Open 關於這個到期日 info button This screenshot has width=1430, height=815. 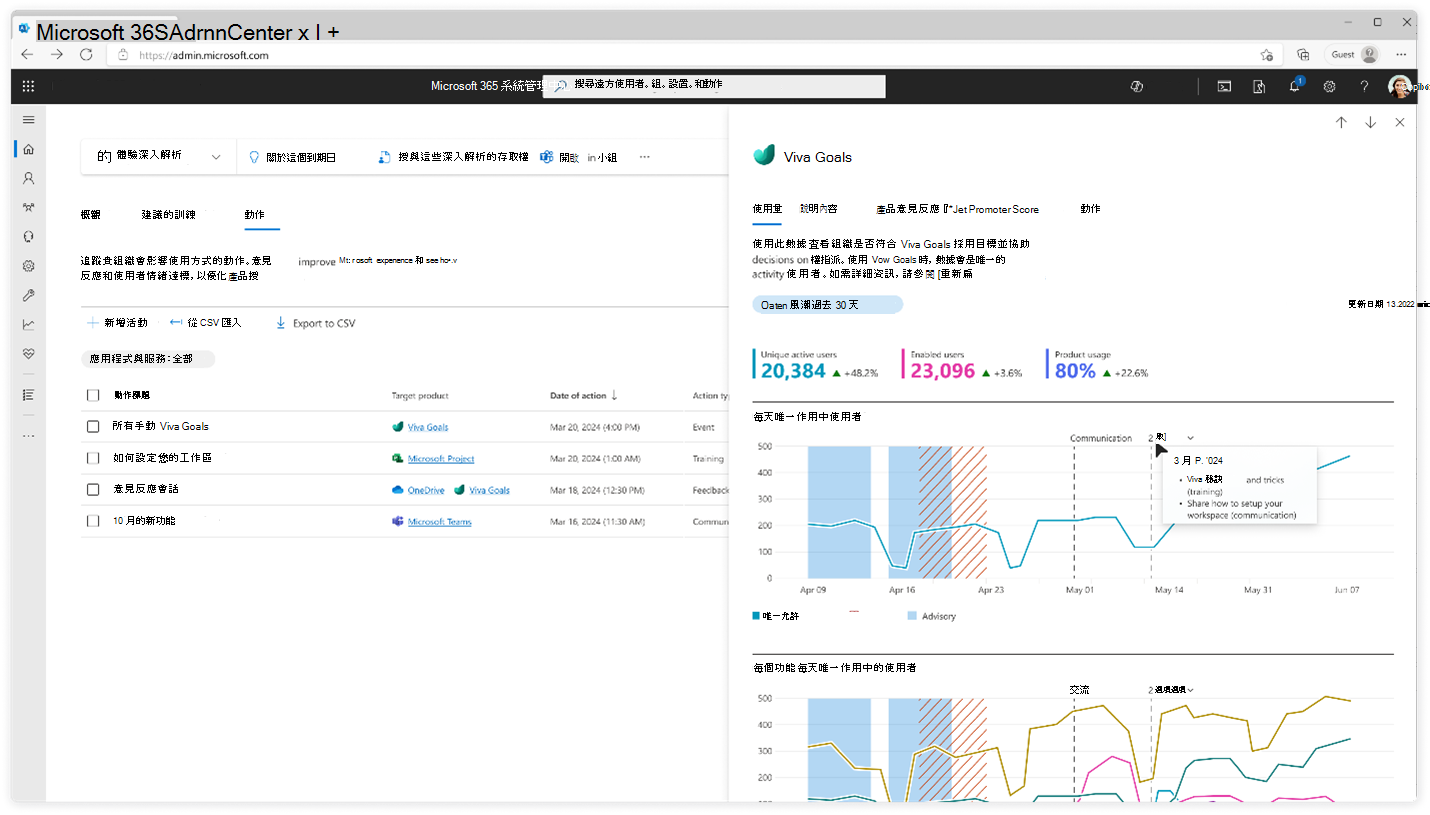(x=292, y=157)
